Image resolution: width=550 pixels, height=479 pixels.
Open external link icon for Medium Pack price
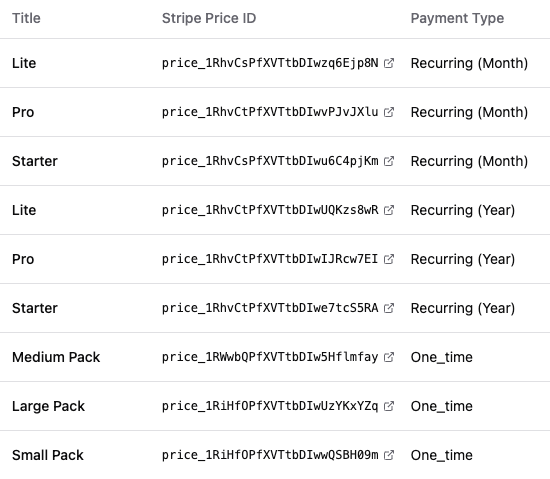pyautogui.click(x=389, y=357)
